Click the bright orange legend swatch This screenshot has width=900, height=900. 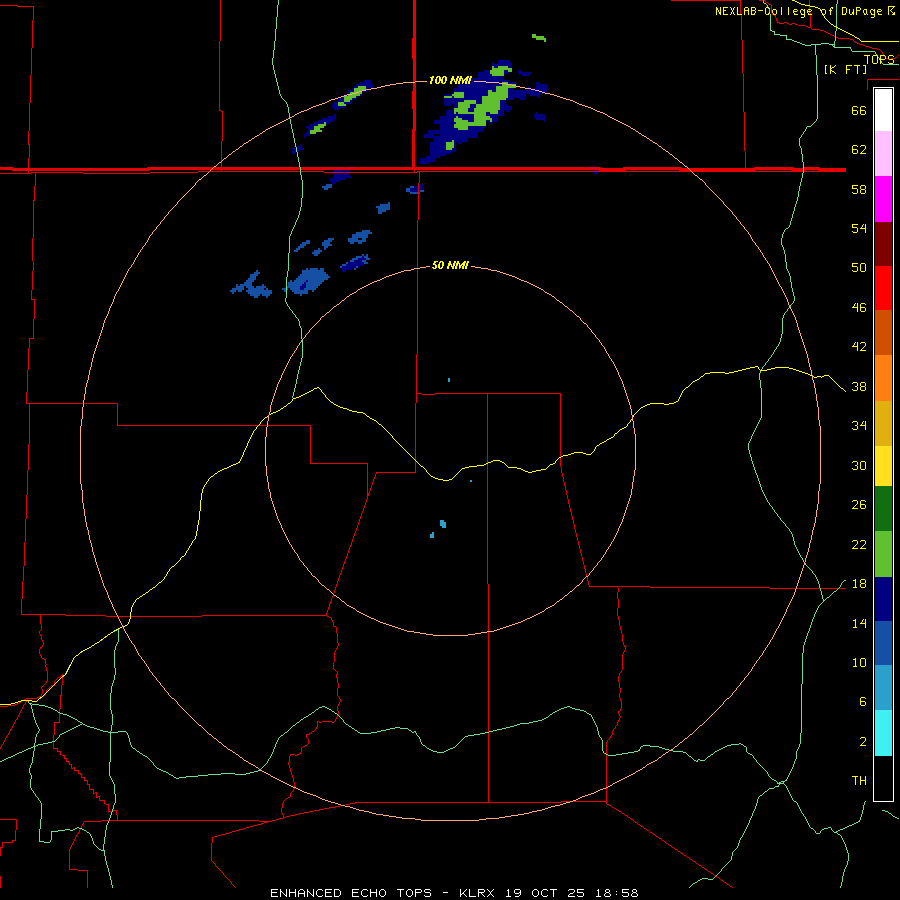point(883,378)
